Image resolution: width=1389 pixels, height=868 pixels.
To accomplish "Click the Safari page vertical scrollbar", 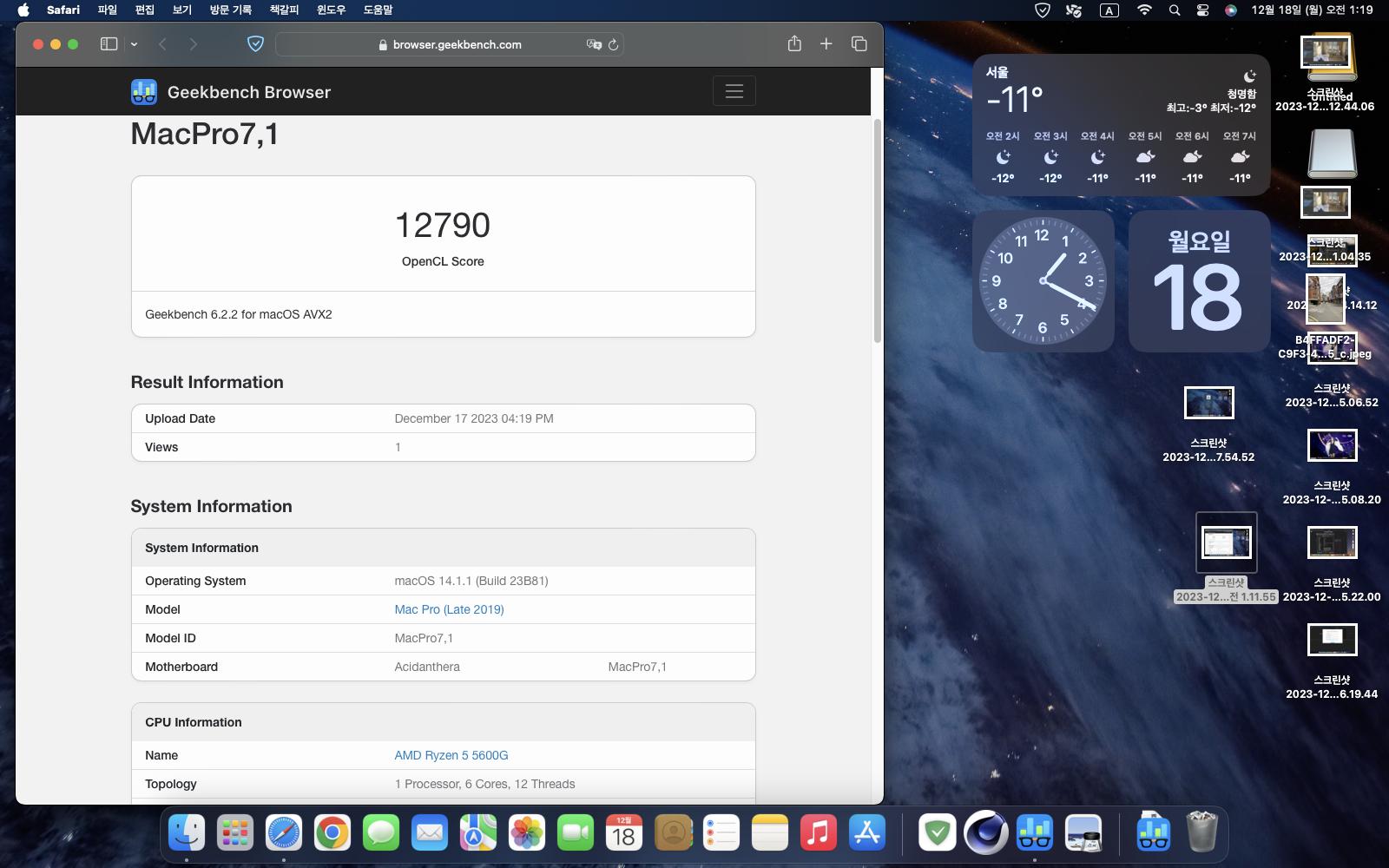I will (877, 230).
